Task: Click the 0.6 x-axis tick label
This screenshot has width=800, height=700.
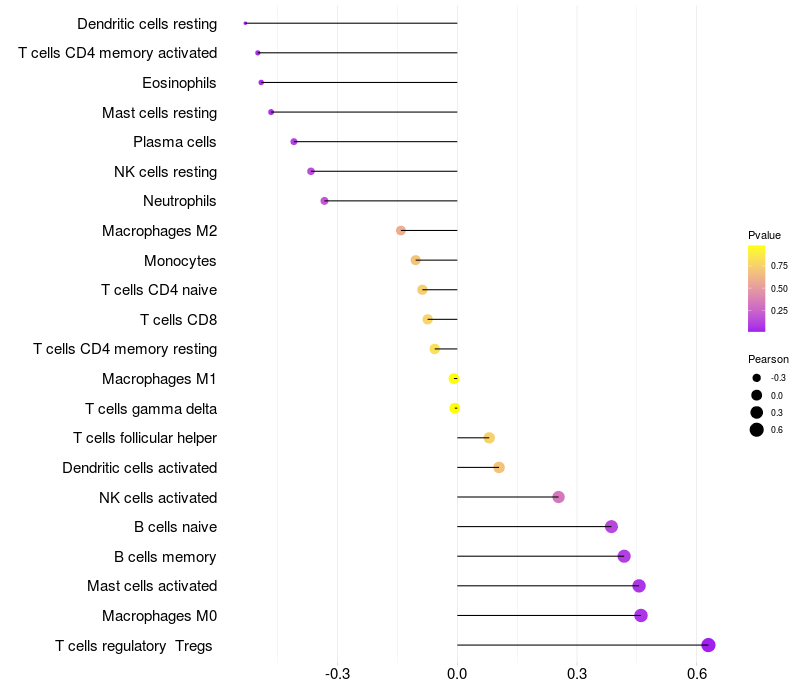Action: click(x=697, y=673)
